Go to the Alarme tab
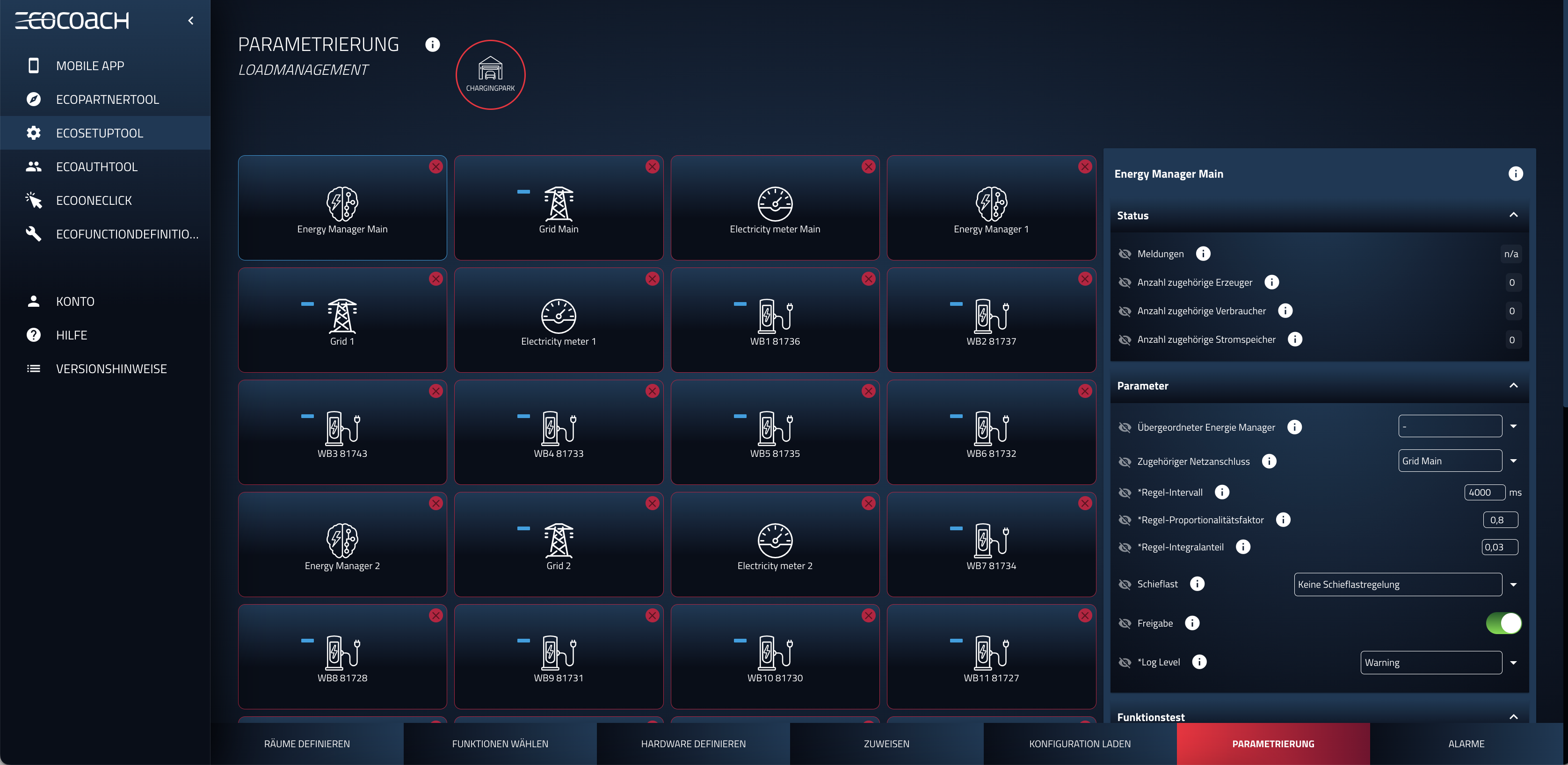 (1466, 743)
